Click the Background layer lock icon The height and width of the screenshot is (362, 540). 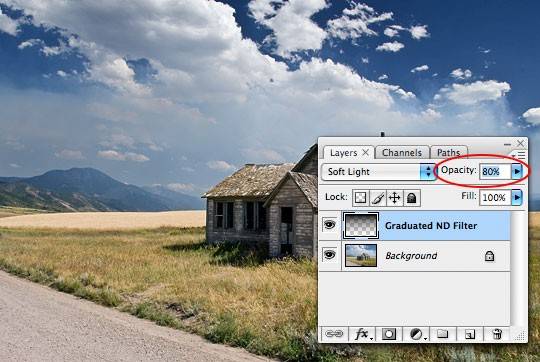489,256
